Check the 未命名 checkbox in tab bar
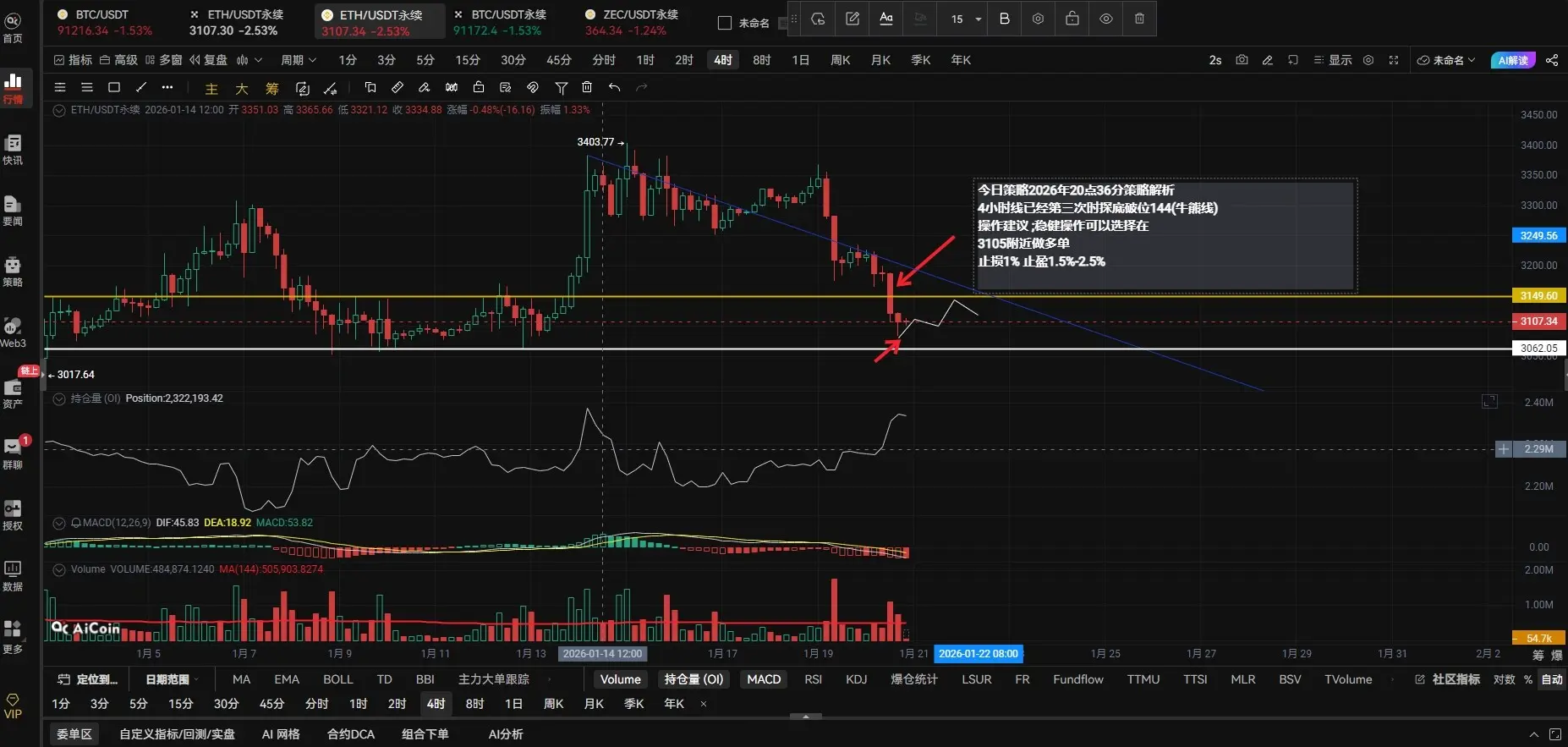This screenshot has height=747, width=1568. pyautogui.click(x=725, y=23)
